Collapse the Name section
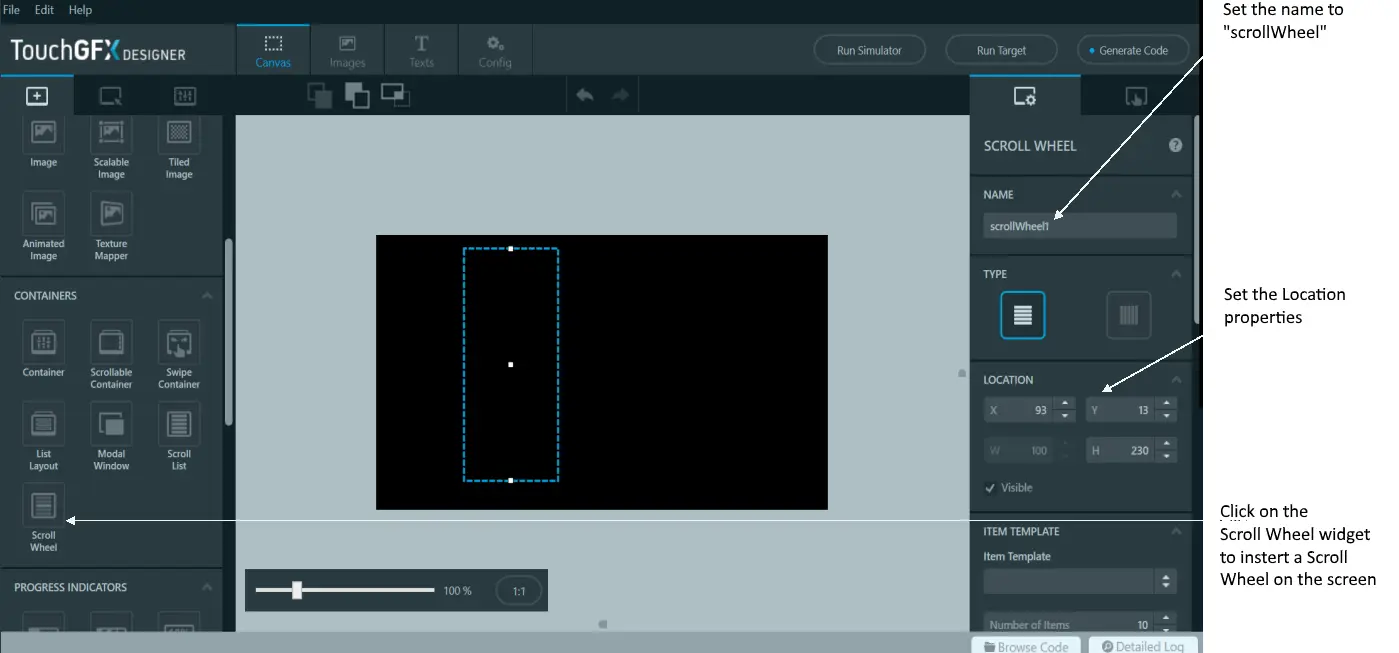 click(x=1176, y=195)
